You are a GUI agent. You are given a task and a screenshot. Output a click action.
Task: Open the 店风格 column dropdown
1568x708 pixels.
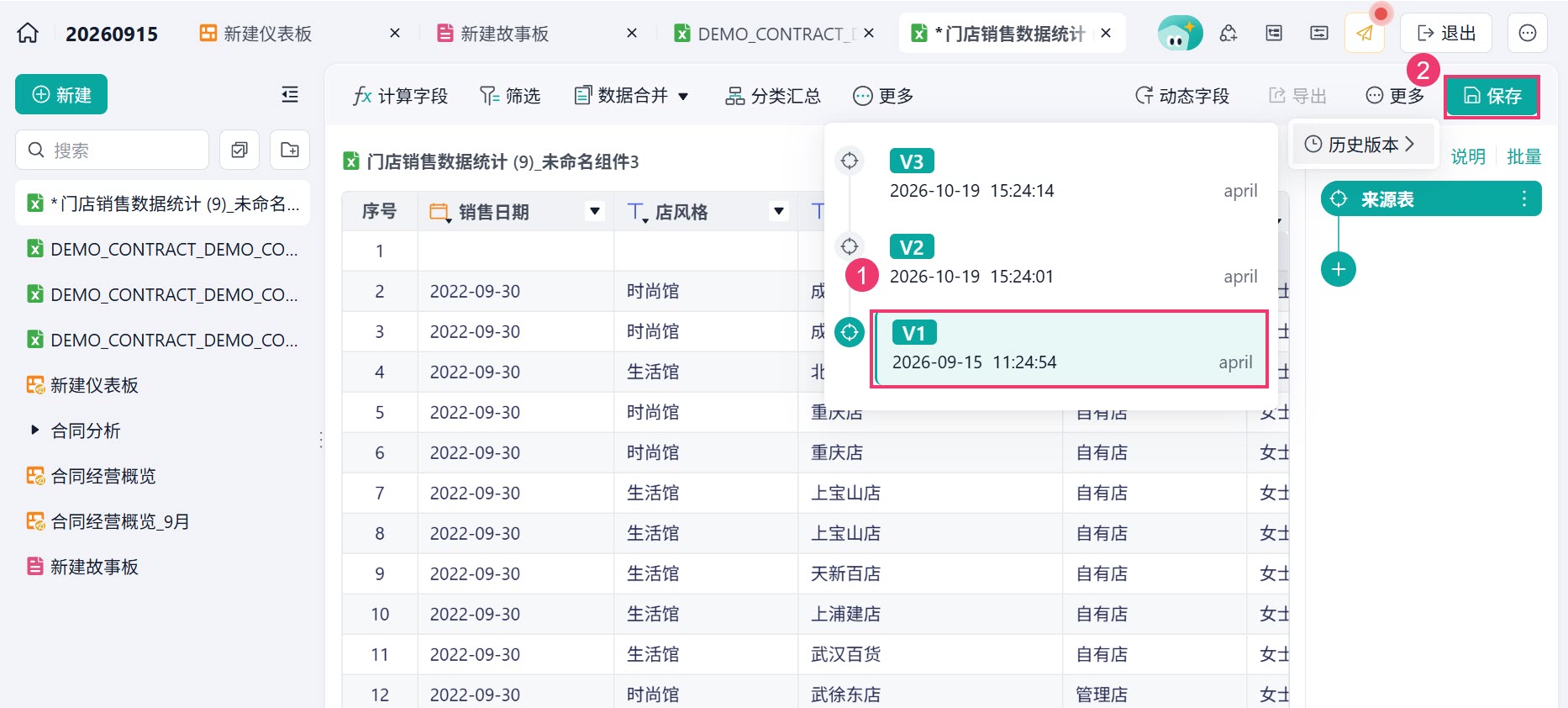click(x=779, y=211)
